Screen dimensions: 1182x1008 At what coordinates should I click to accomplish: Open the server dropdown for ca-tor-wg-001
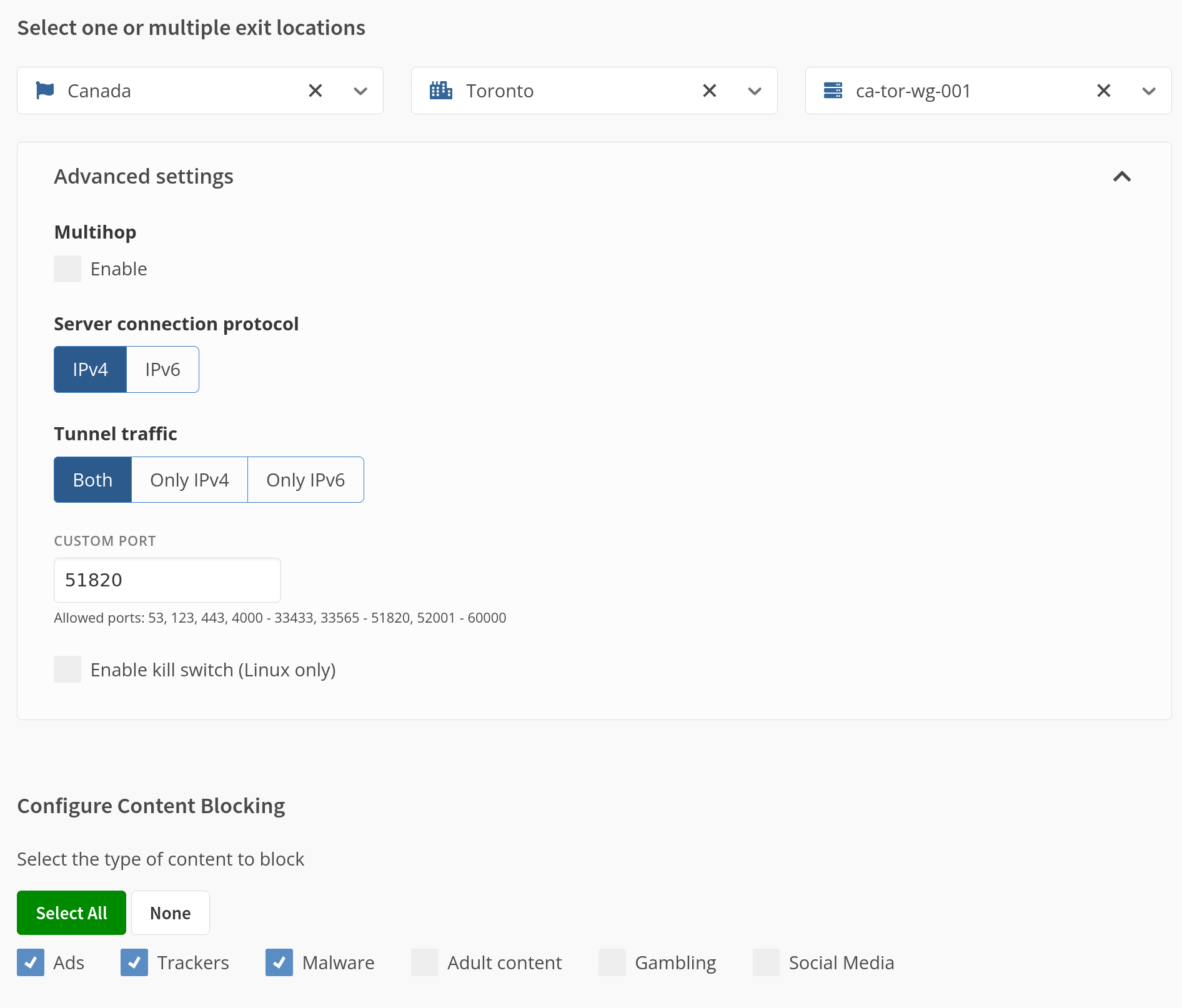tap(1149, 91)
